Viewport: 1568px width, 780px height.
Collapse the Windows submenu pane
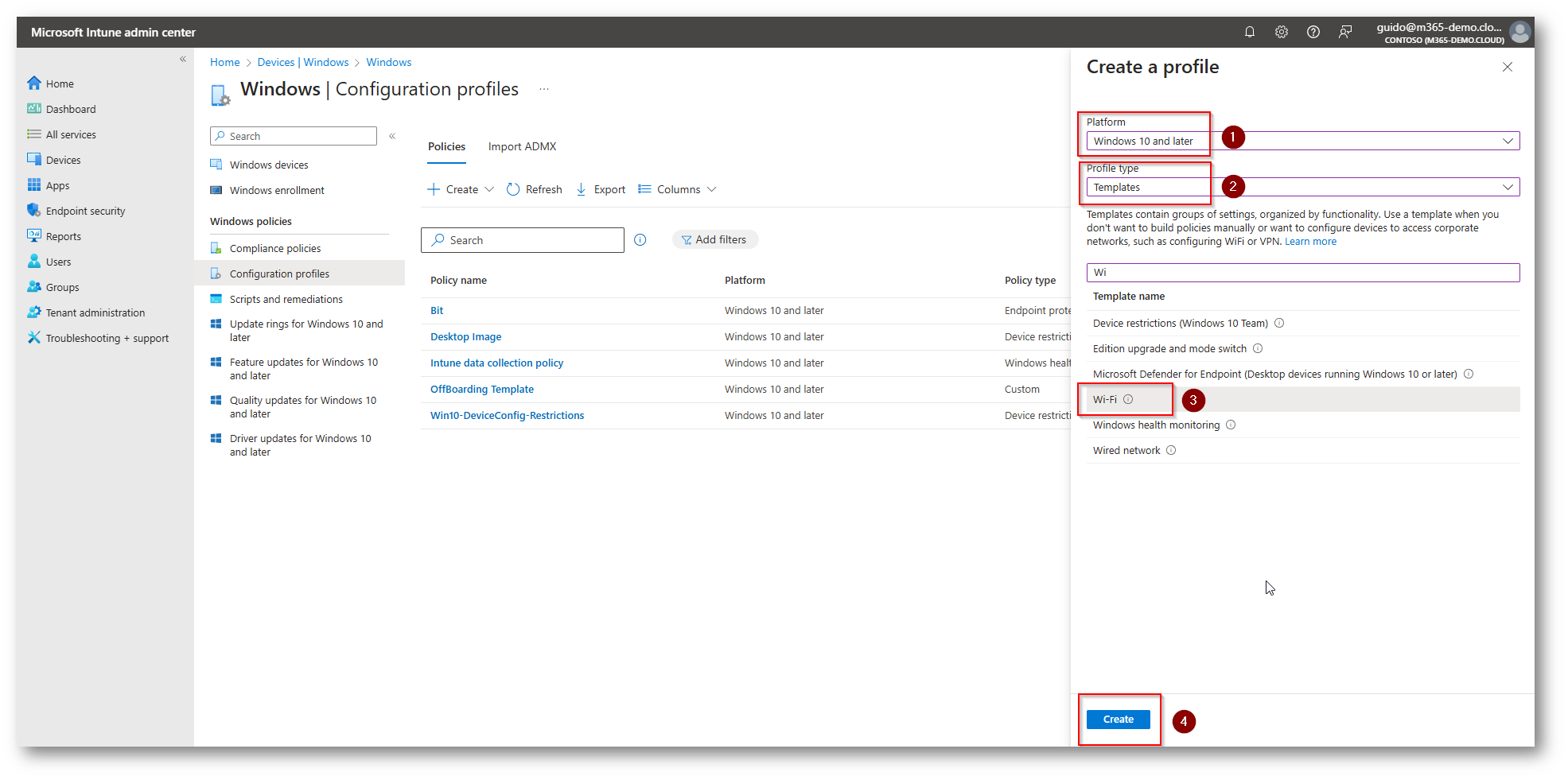pos(392,136)
